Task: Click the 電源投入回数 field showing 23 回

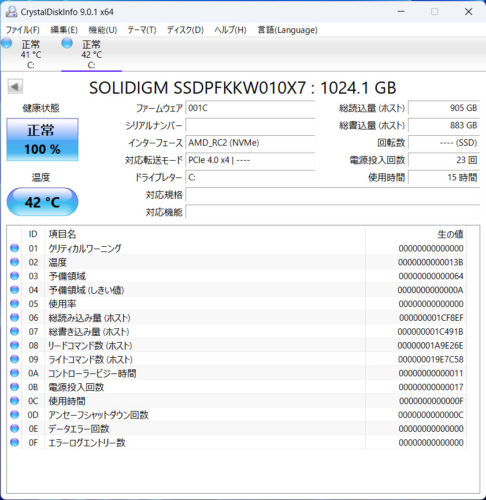Action: [444, 160]
